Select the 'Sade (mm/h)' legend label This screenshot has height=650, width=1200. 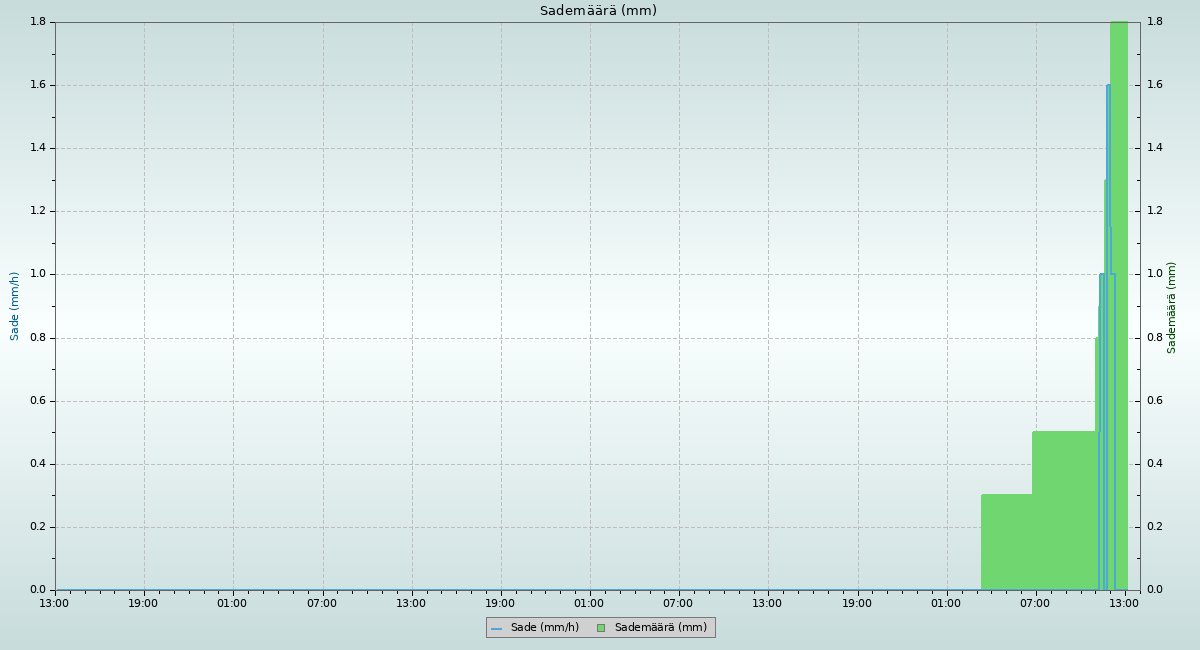coord(544,628)
